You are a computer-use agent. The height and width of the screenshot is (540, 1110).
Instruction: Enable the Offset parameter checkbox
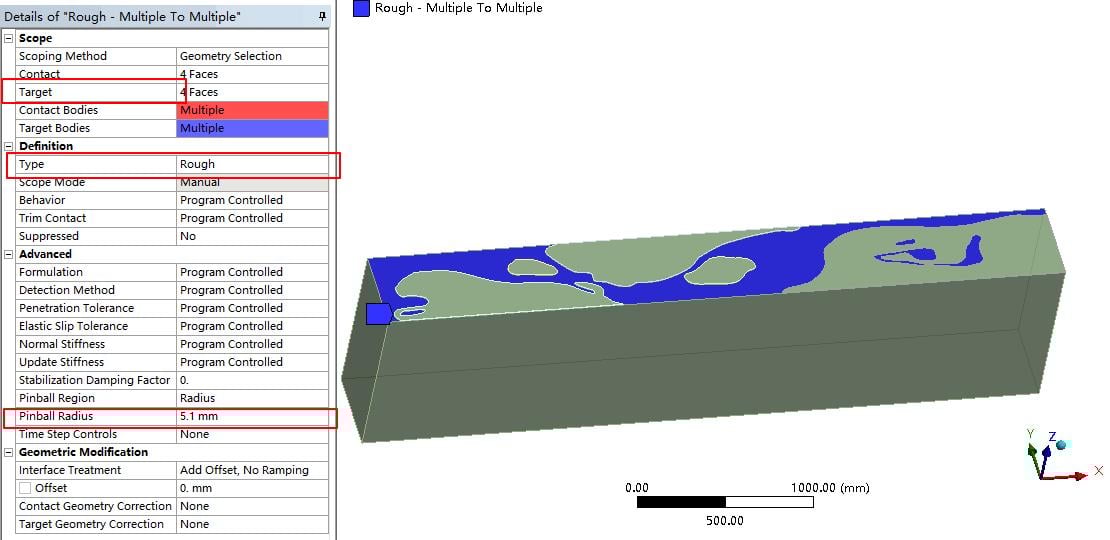point(25,488)
